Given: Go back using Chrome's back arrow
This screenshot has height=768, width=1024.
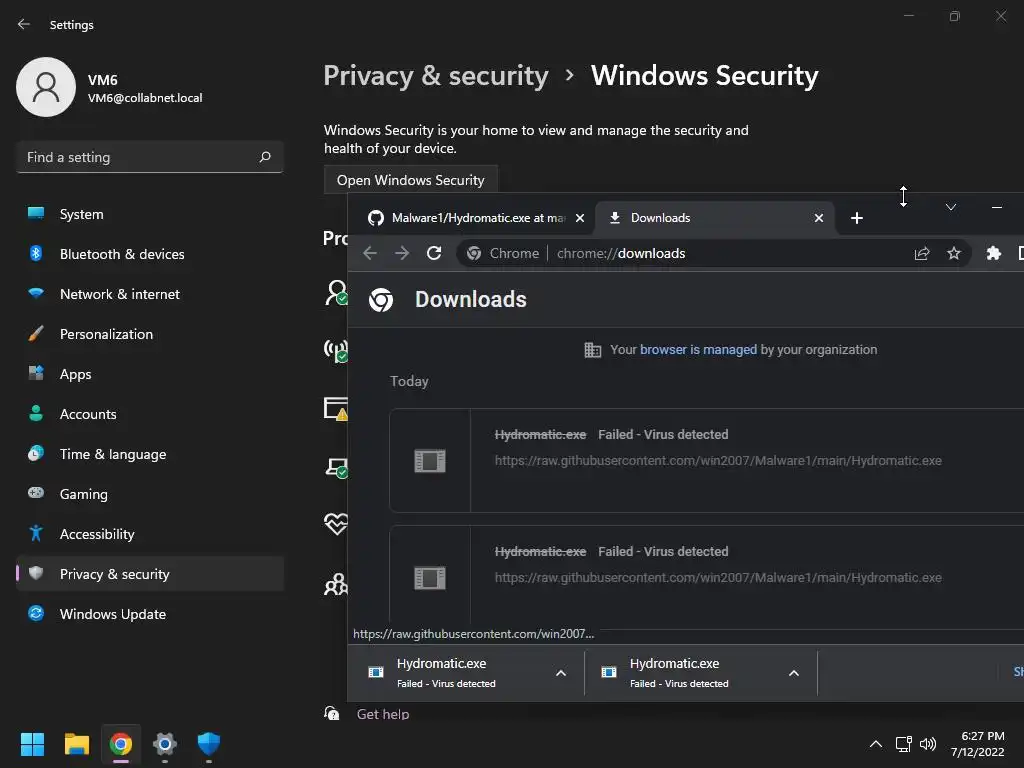Looking at the screenshot, I should pyautogui.click(x=370, y=253).
